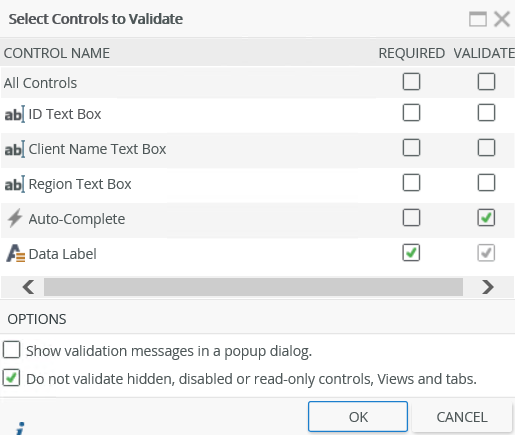This screenshot has width=515, height=435.
Task: Click the Data Label icon
Action: (16, 254)
